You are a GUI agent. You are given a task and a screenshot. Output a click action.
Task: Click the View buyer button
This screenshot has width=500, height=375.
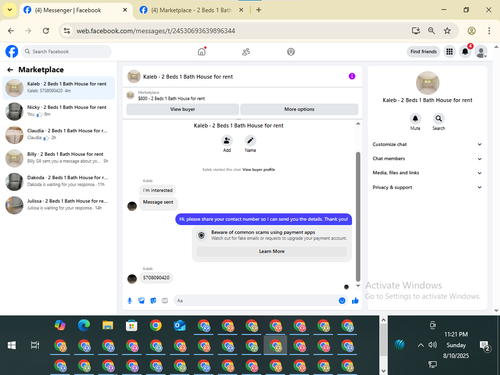tap(183, 109)
